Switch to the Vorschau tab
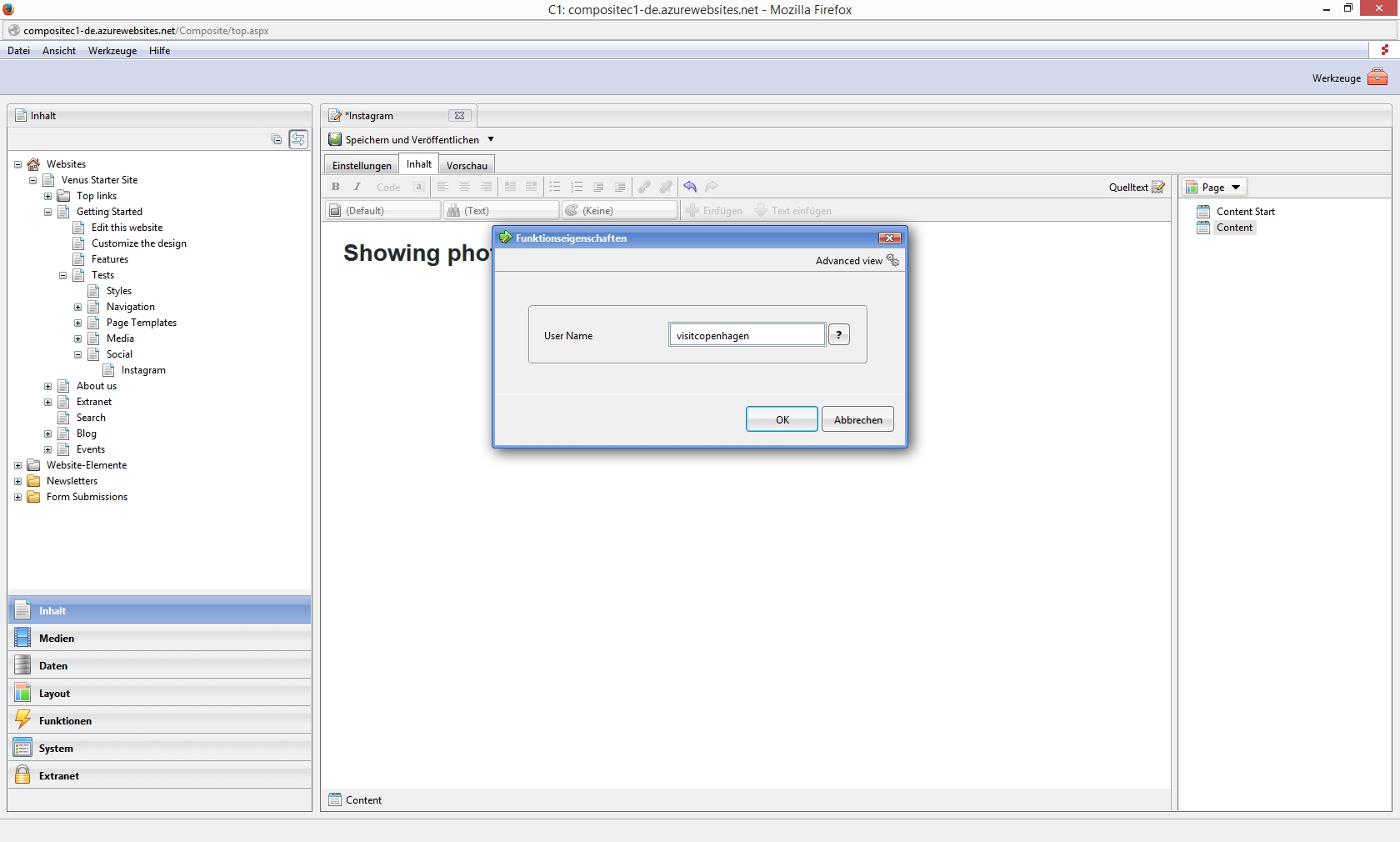Screen dimensions: 1400x842 coord(467,165)
